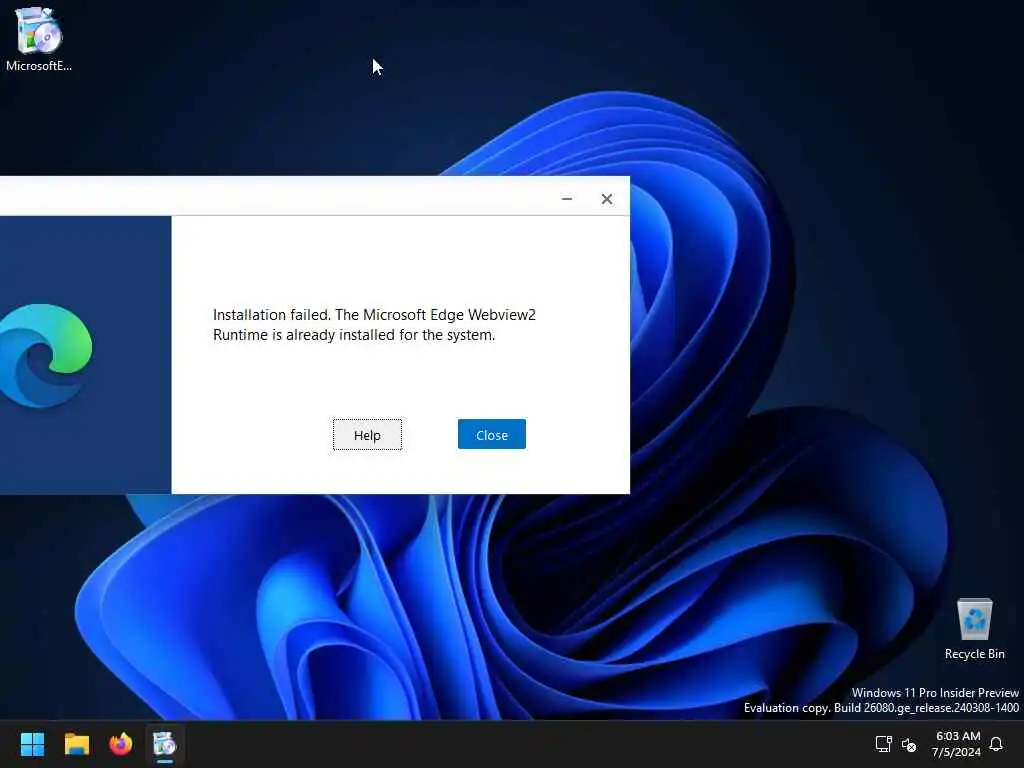Click the blue Close button

coord(492,434)
